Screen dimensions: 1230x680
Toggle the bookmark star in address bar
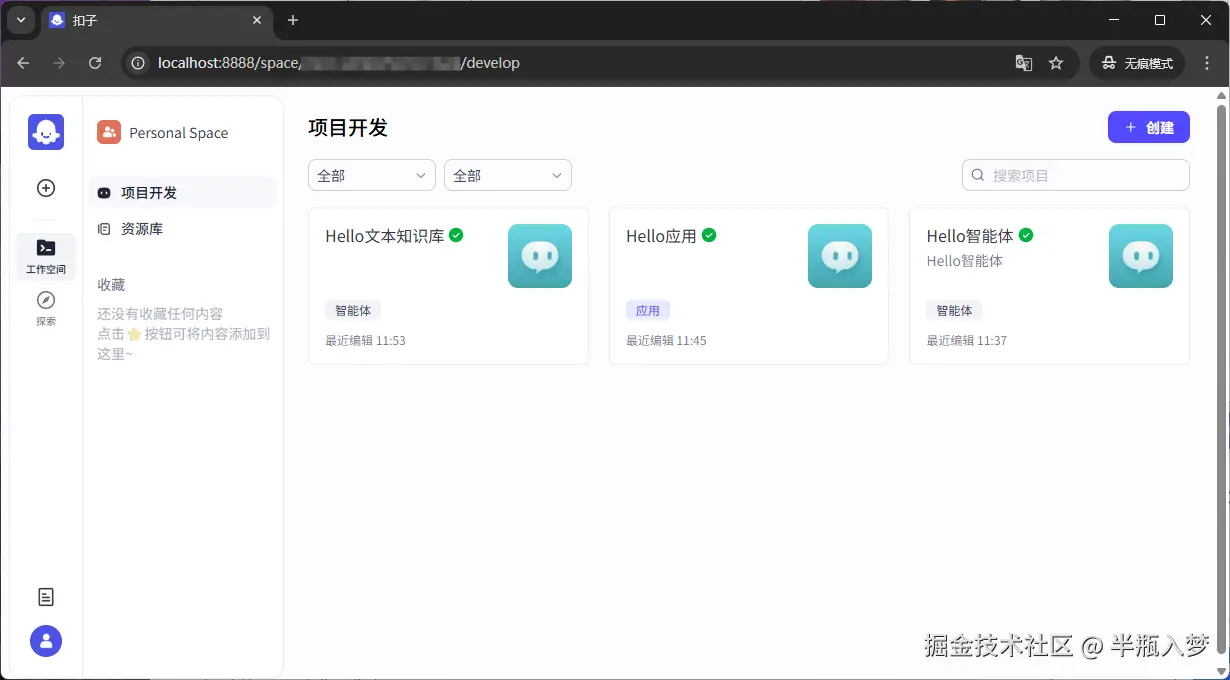(1056, 62)
